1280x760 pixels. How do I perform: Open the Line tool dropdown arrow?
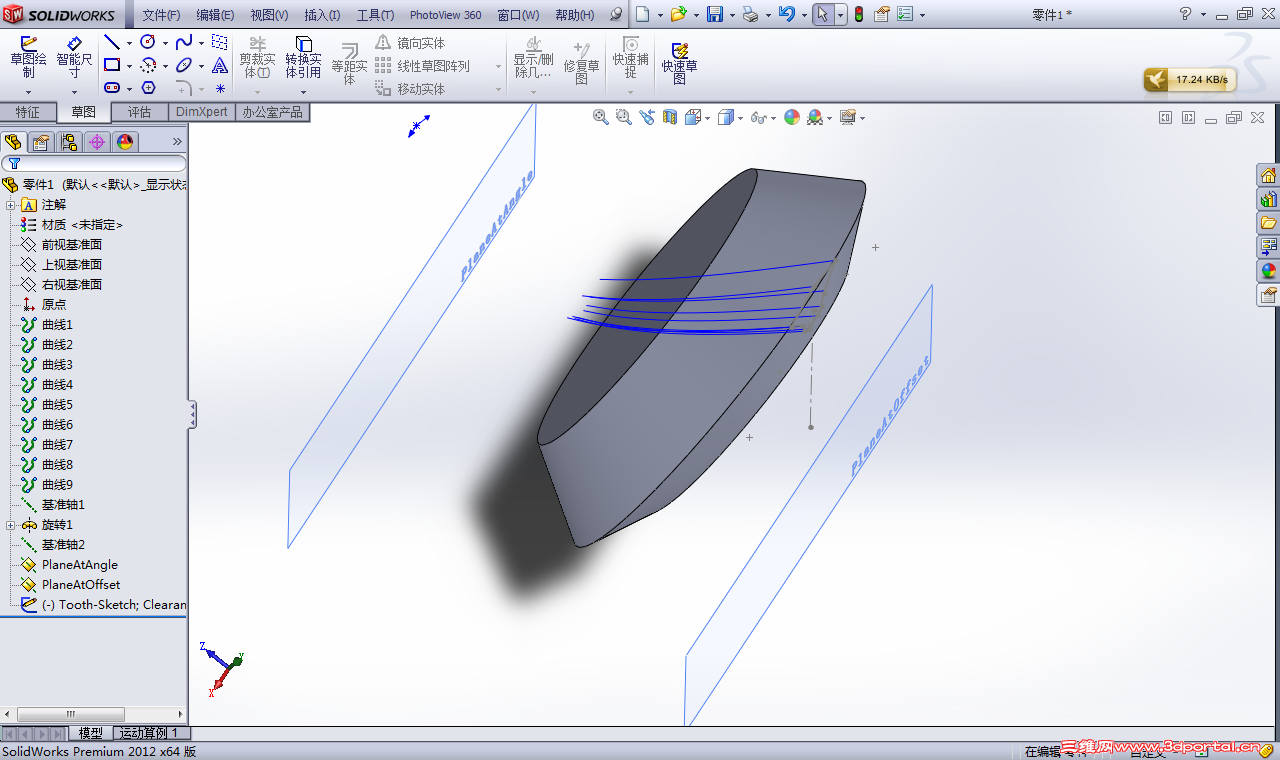128,43
